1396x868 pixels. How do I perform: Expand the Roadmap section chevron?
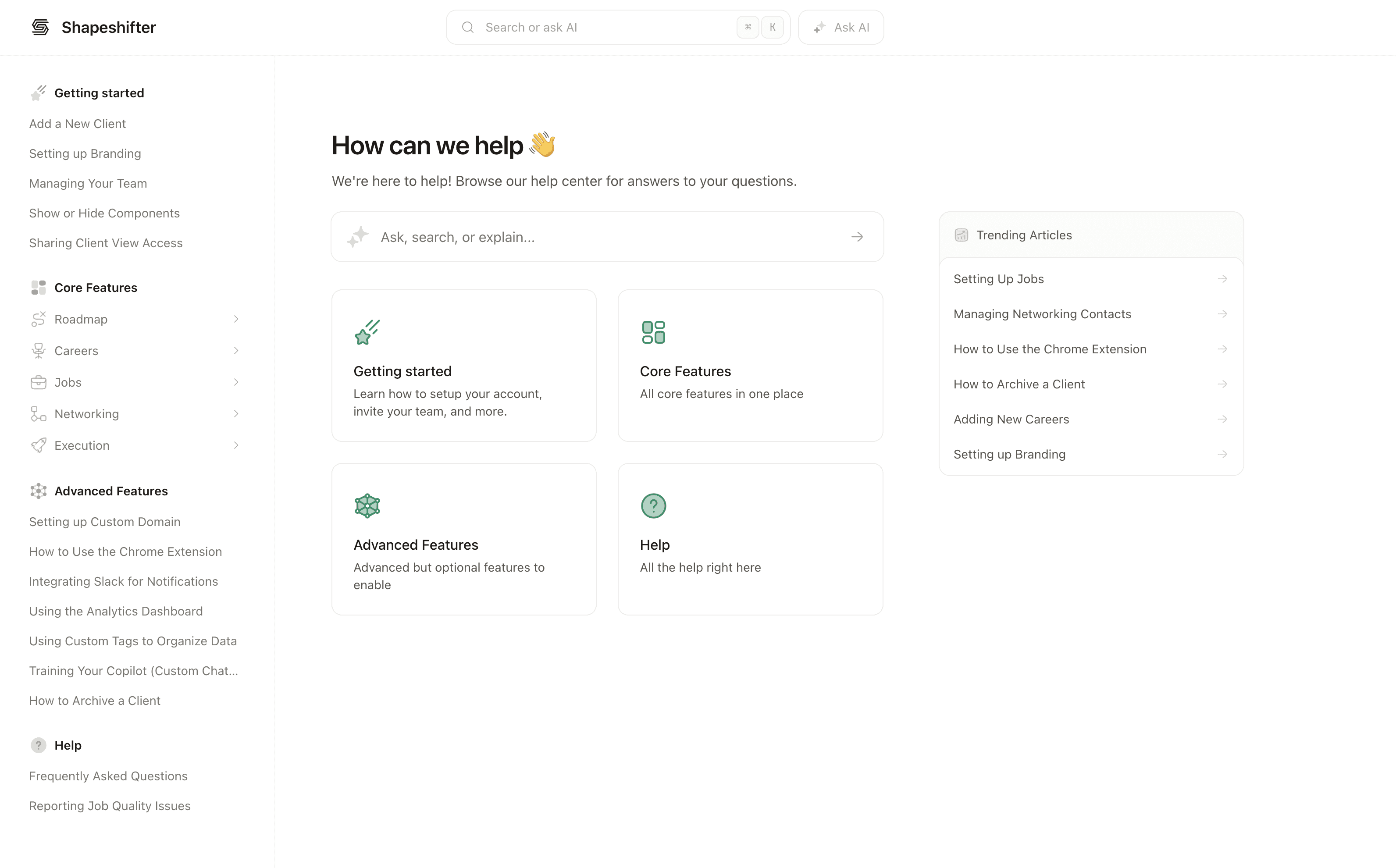pyautogui.click(x=236, y=319)
